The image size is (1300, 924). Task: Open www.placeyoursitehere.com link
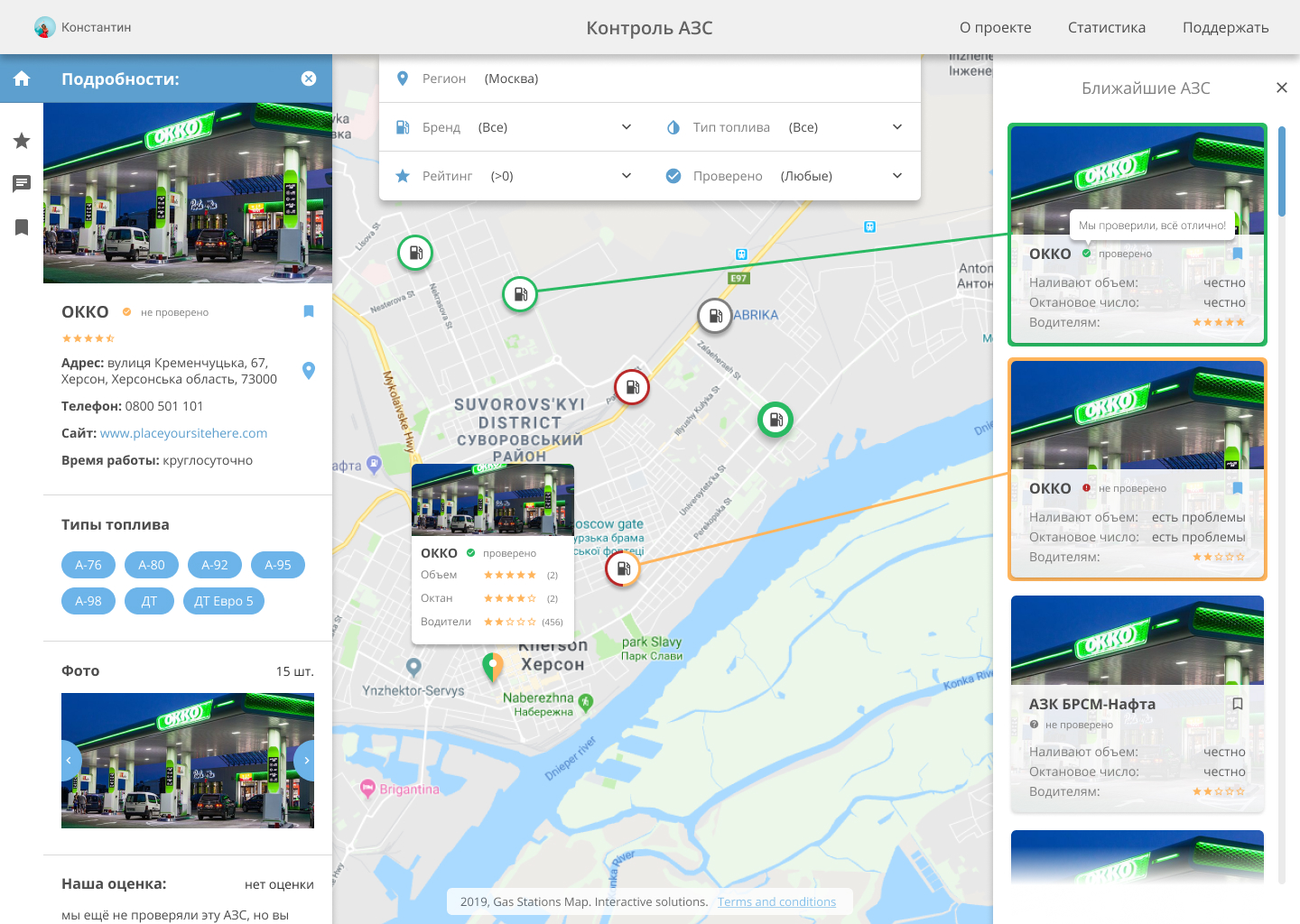coord(184,433)
